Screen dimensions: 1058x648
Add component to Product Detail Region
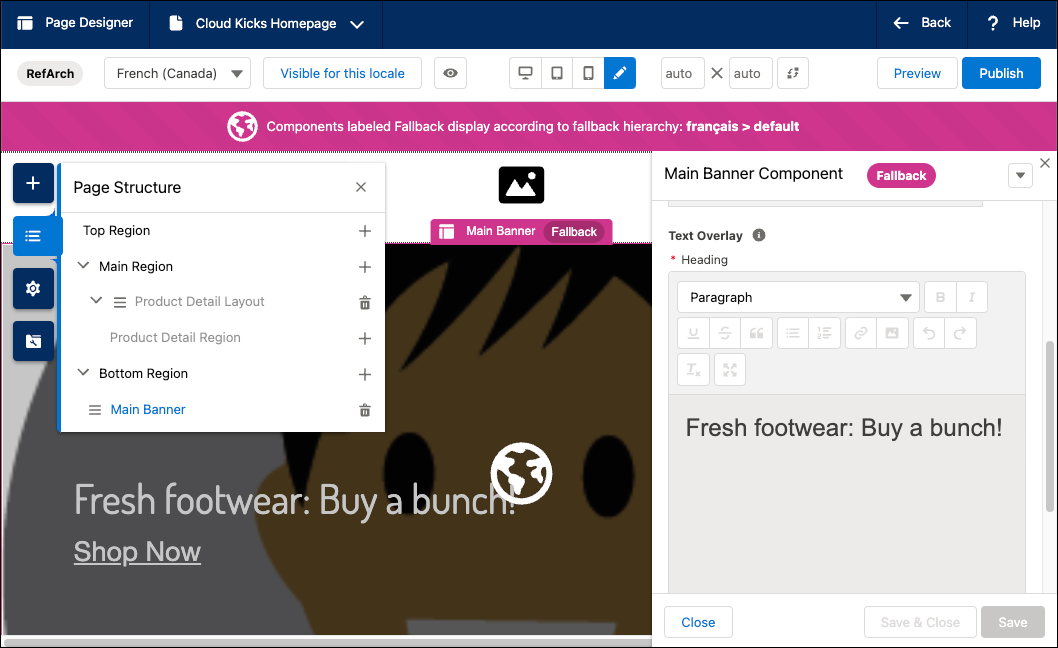[364, 338]
